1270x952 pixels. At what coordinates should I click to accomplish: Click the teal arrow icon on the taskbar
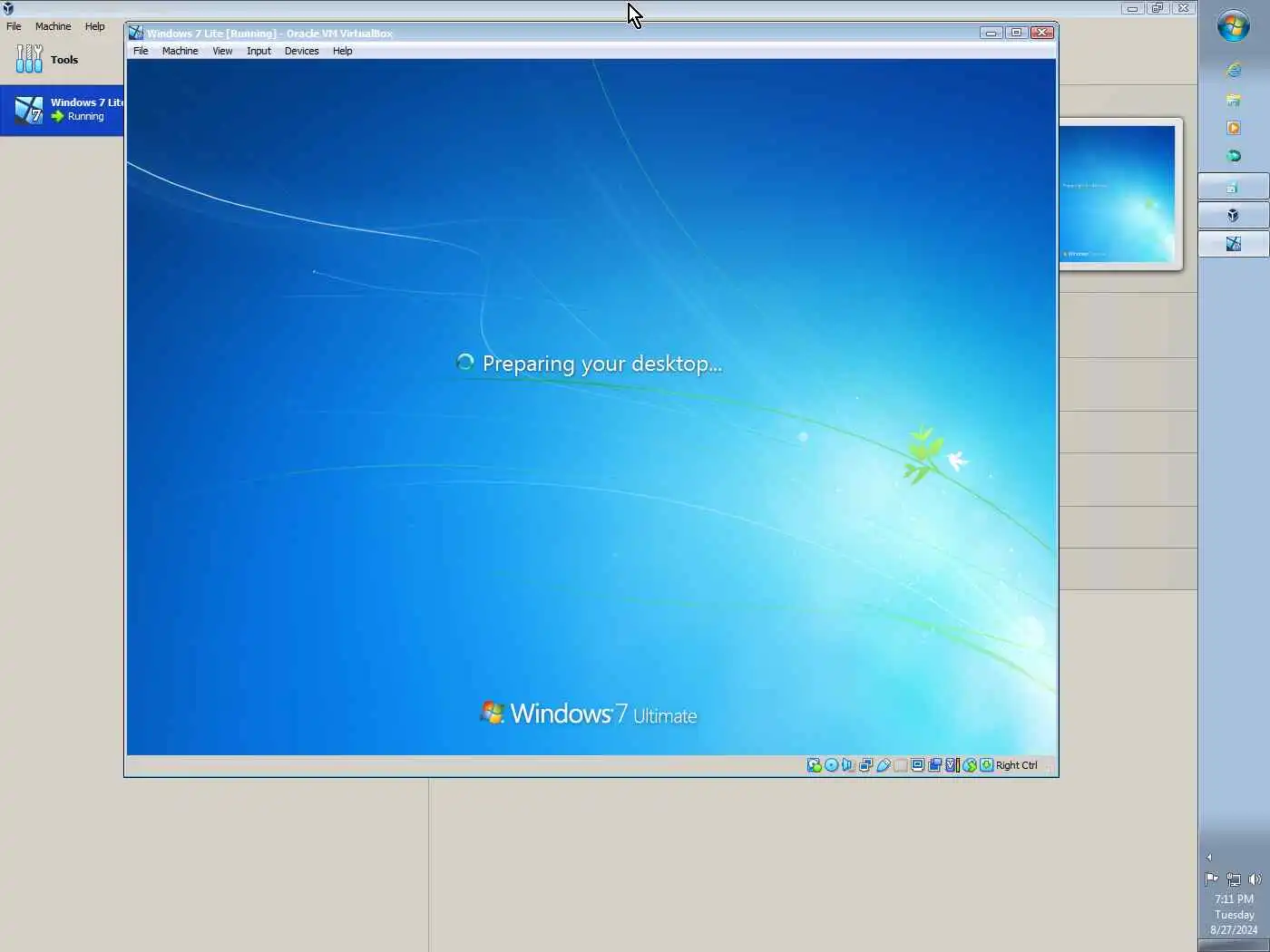pyautogui.click(x=1234, y=156)
